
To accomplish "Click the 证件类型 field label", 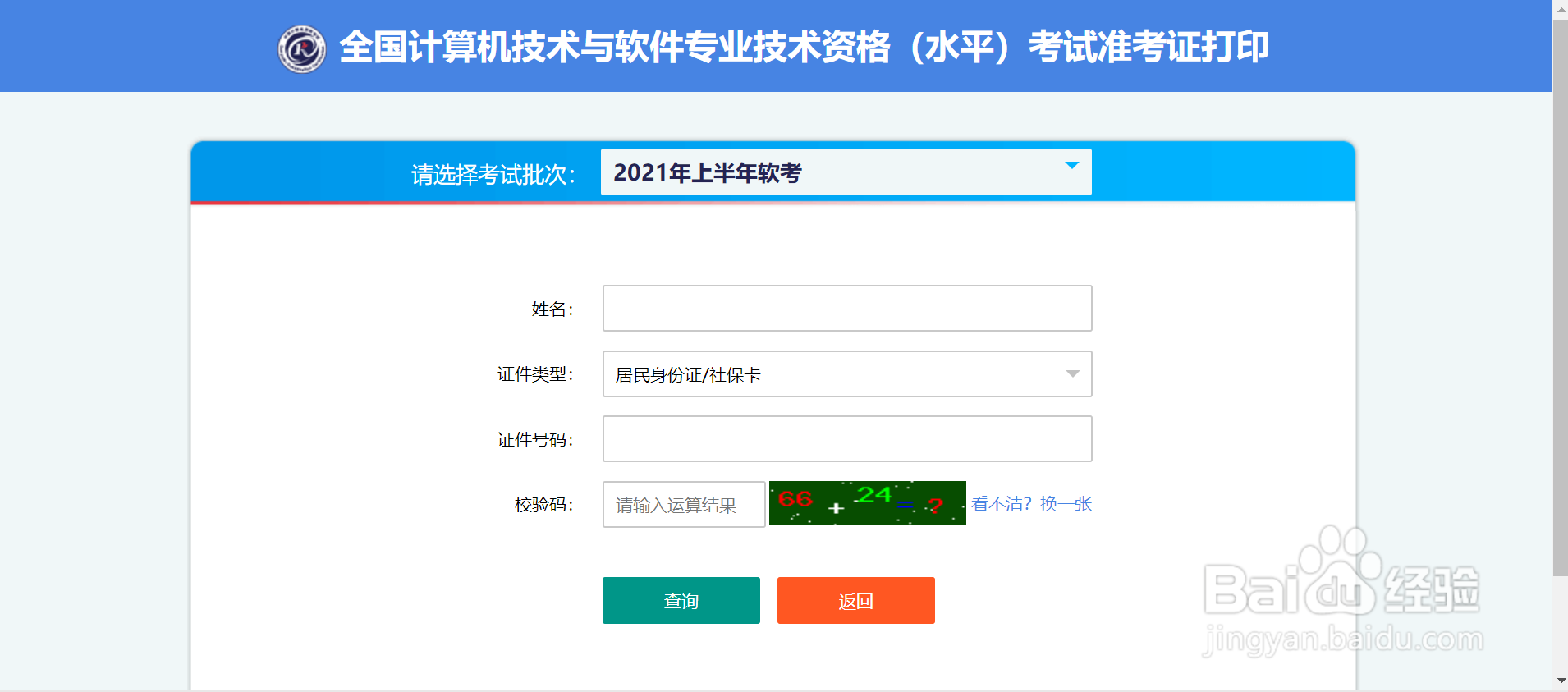I will [535, 374].
